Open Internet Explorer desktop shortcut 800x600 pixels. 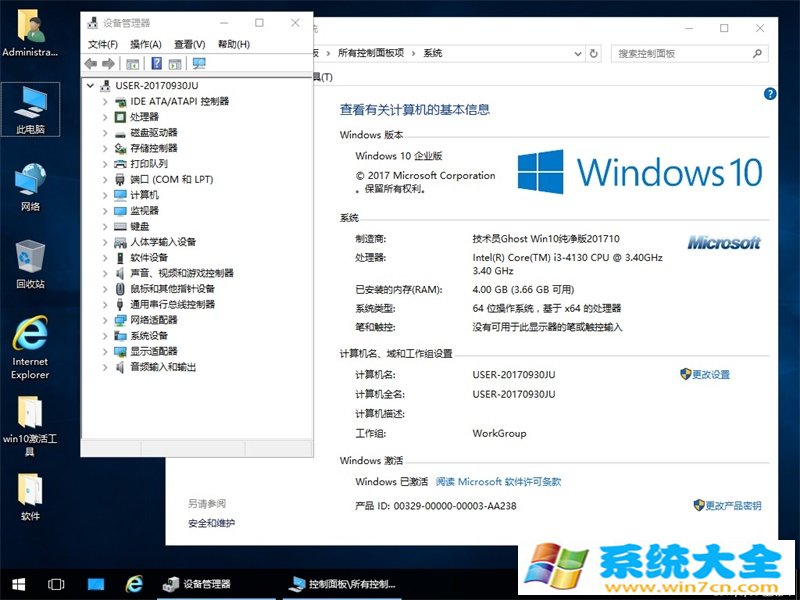pos(31,347)
